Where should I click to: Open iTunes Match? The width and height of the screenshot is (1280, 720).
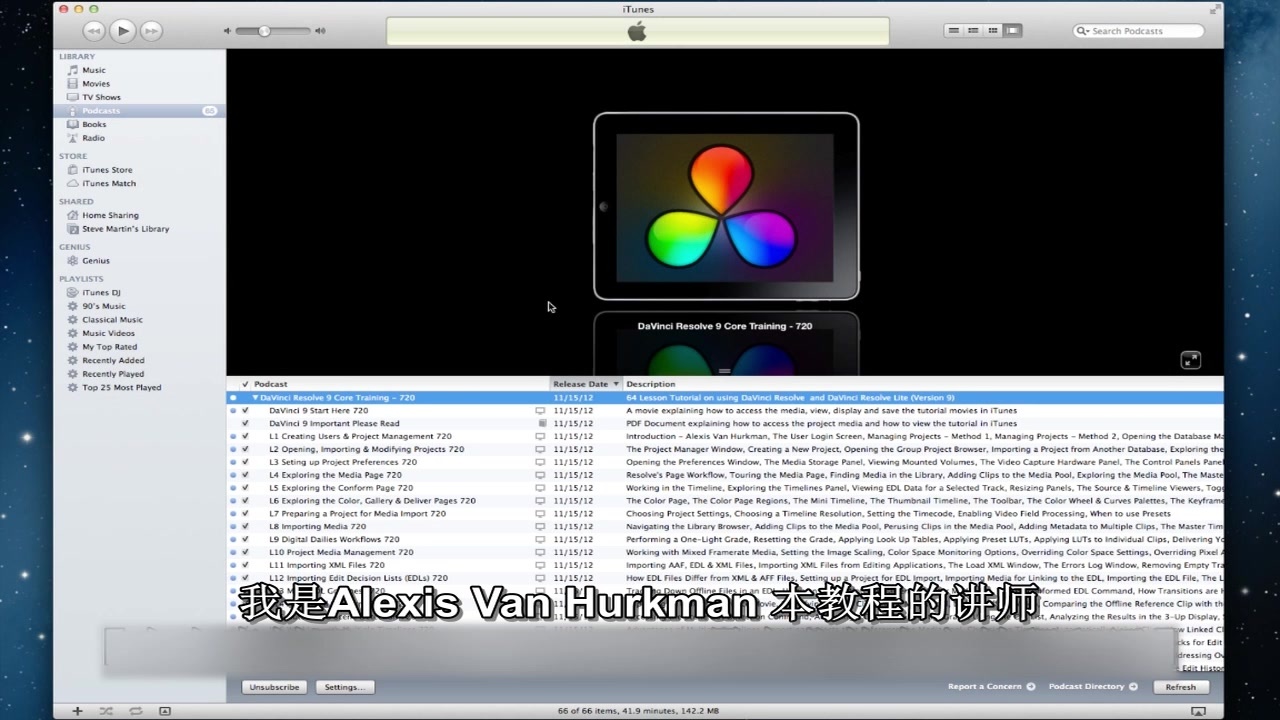pos(109,183)
